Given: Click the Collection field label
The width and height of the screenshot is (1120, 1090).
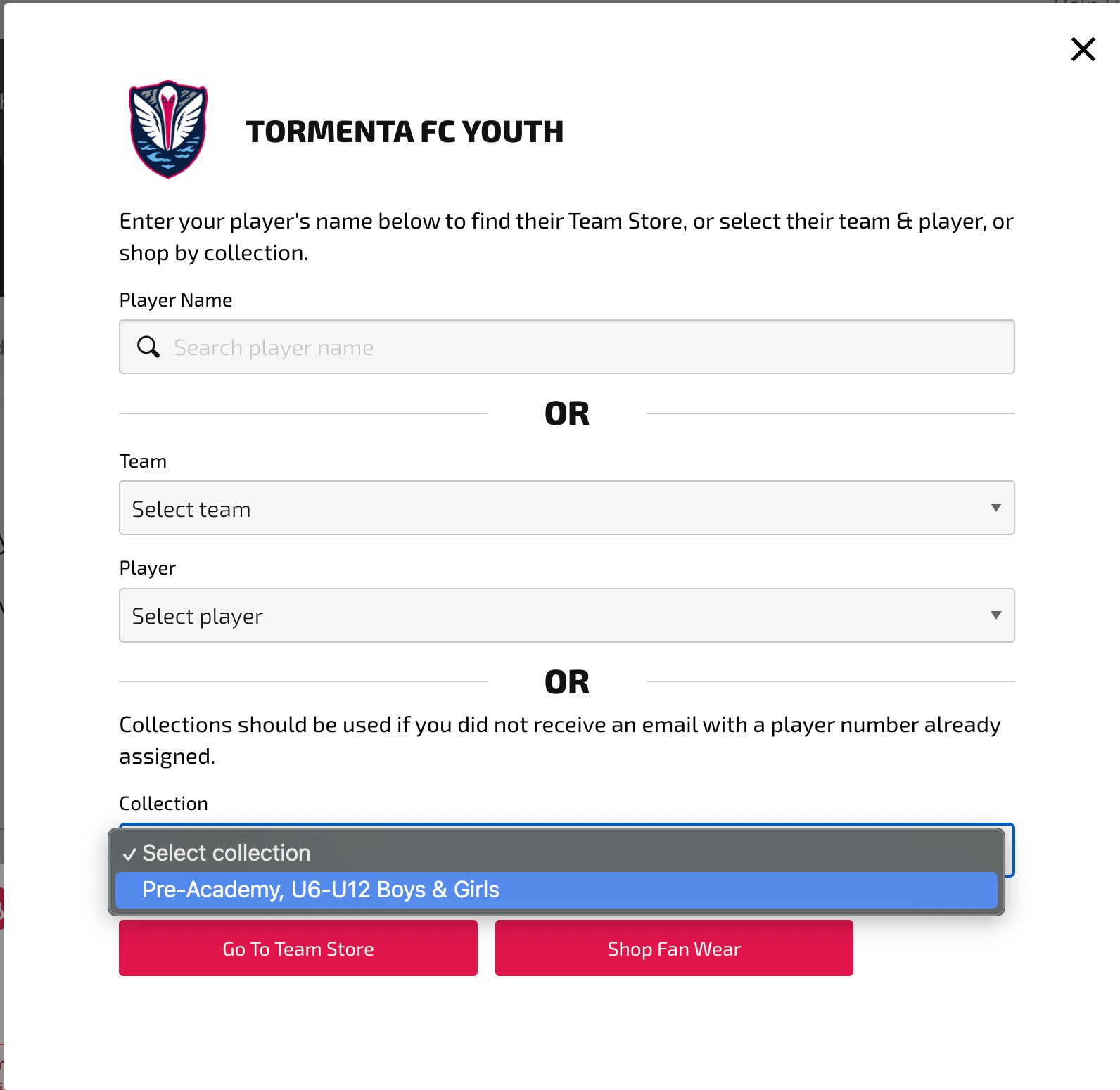Looking at the screenshot, I should click(163, 804).
